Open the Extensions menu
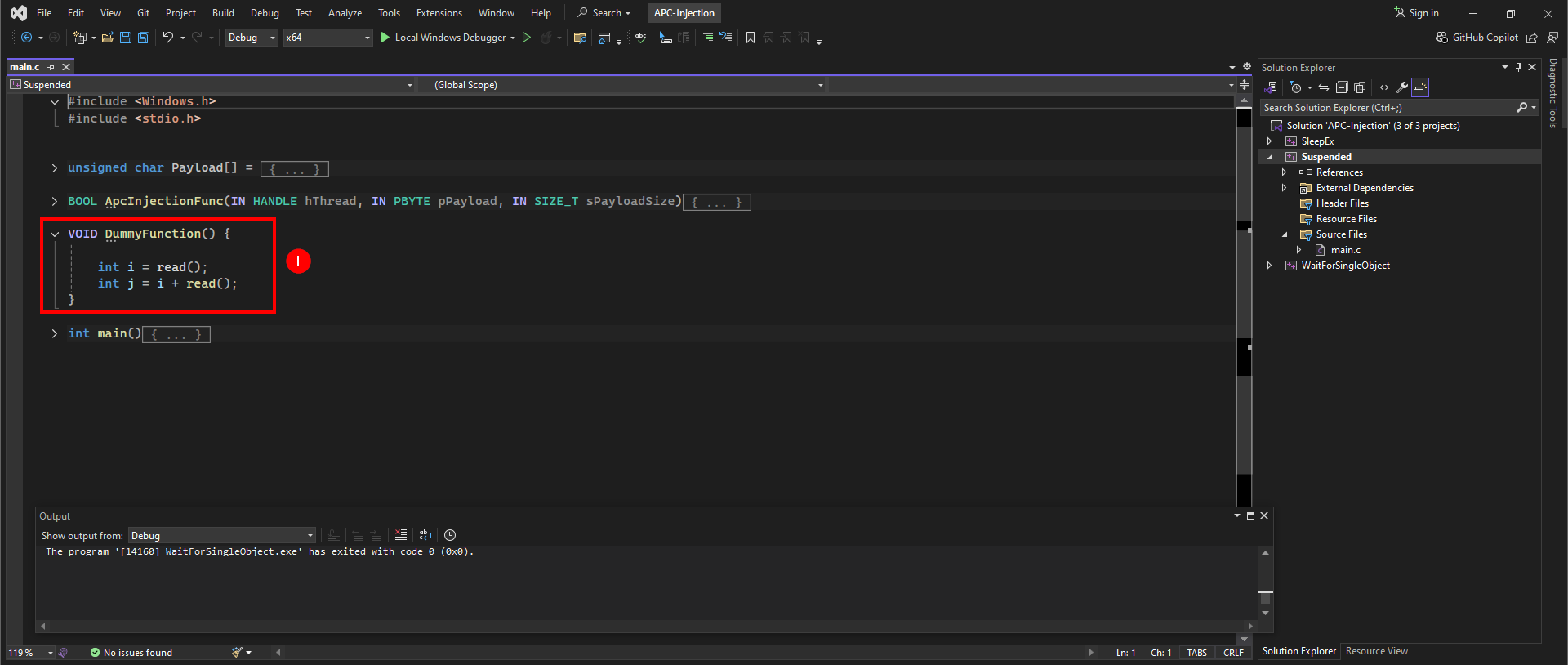 point(439,13)
